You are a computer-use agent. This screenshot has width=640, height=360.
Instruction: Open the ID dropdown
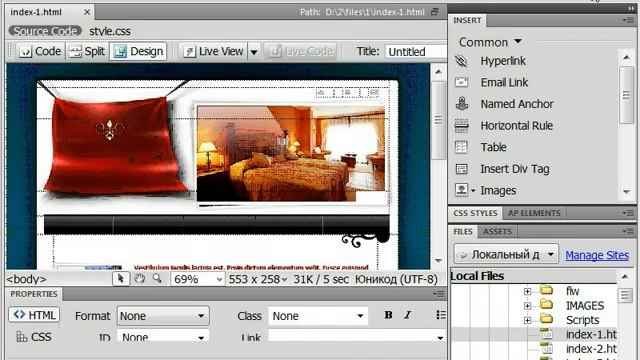click(163, 337)
